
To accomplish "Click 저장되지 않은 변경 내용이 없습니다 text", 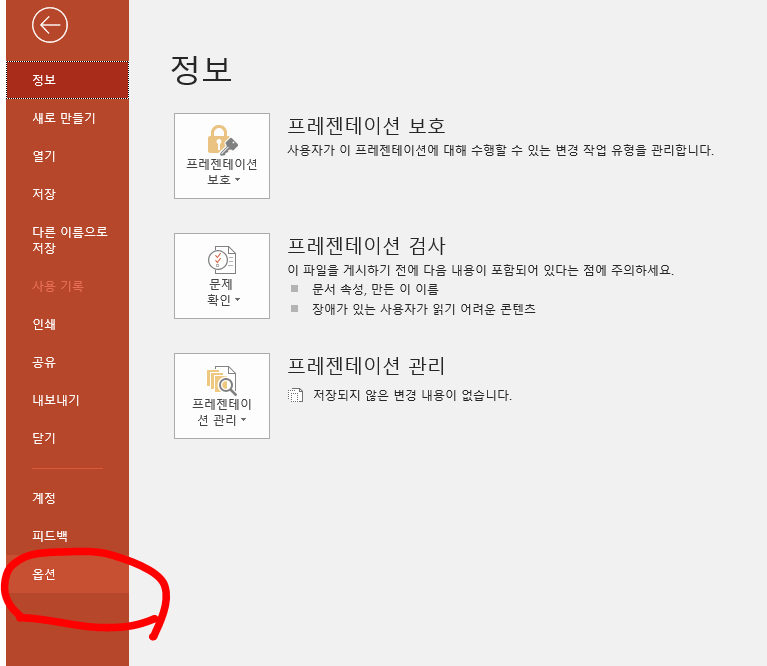I will click(x=412, y=395).
